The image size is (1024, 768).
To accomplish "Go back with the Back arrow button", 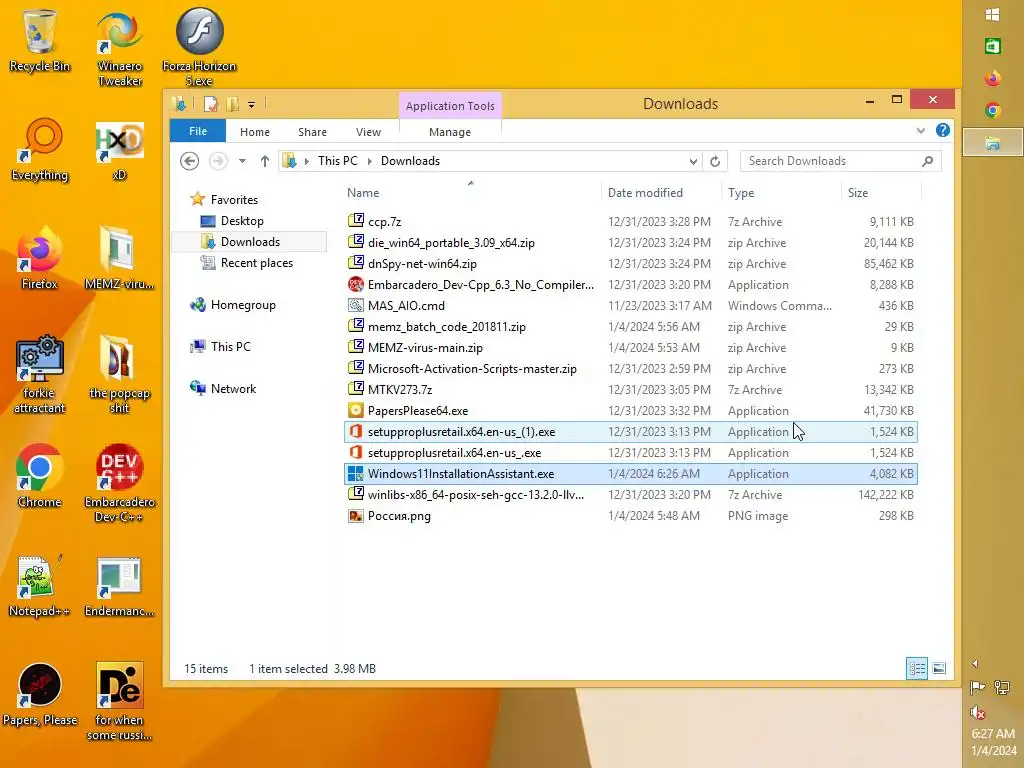I will [x=189, y=161].
